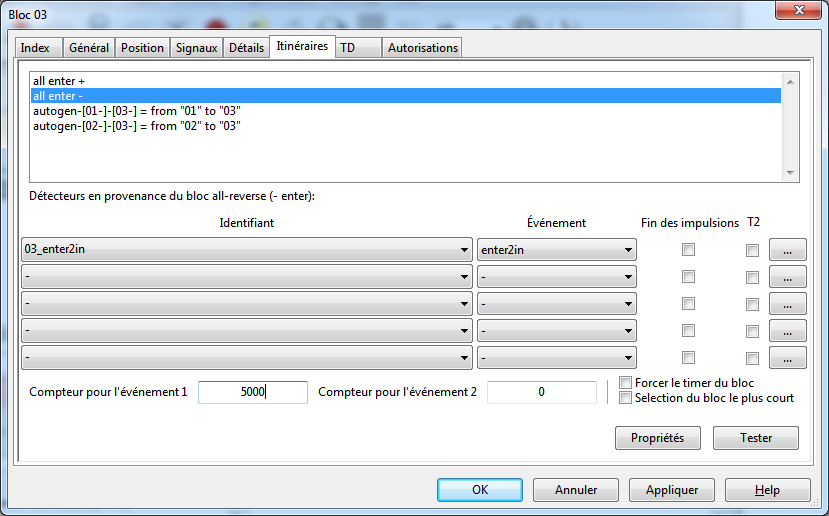The image size is (829, 516).
Task: Select the autogen from "02" to "03" entry
Action: [x=136, y=126]
